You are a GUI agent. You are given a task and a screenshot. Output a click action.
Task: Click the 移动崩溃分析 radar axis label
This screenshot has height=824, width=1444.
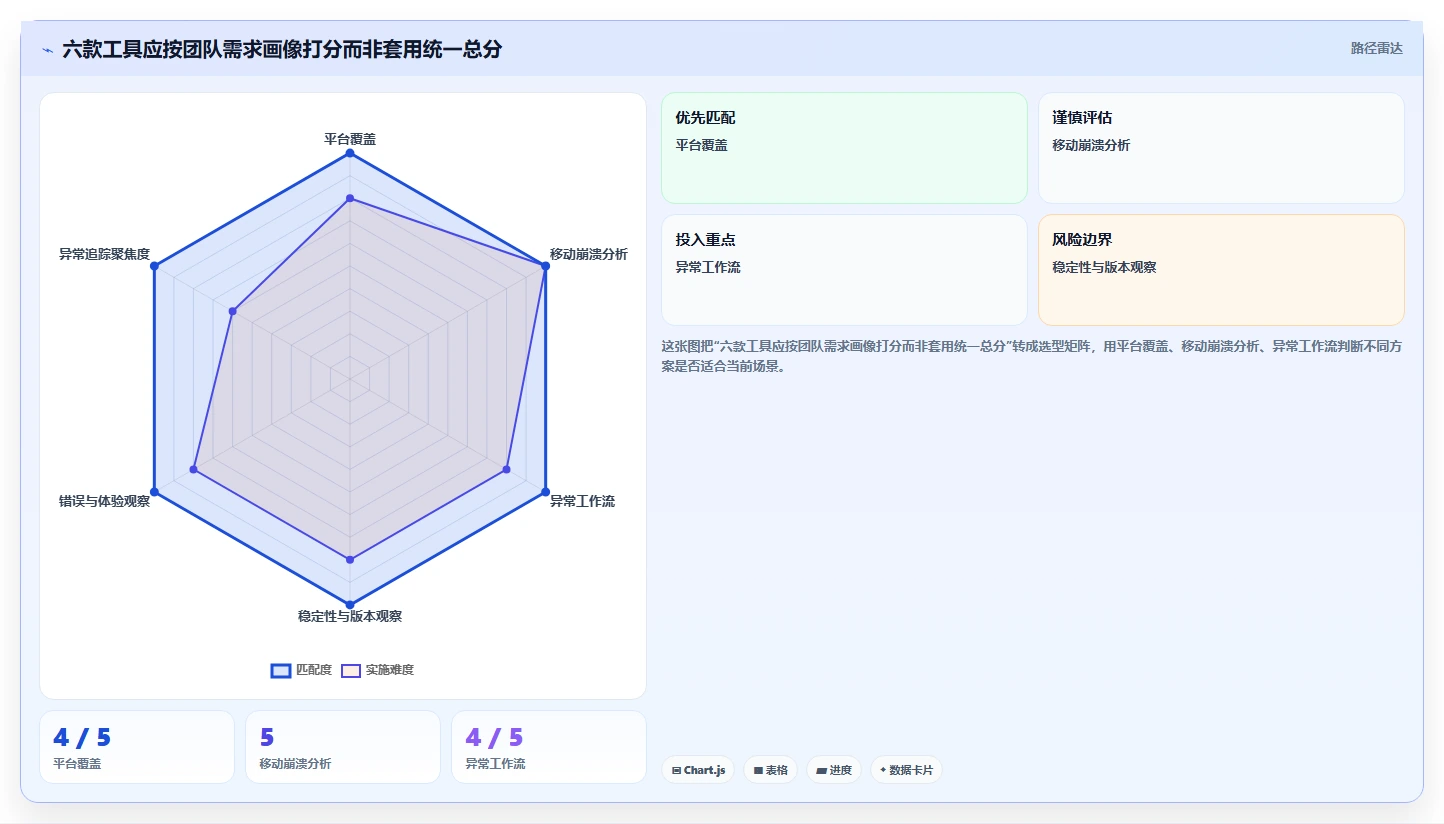[x=589, y=254]
